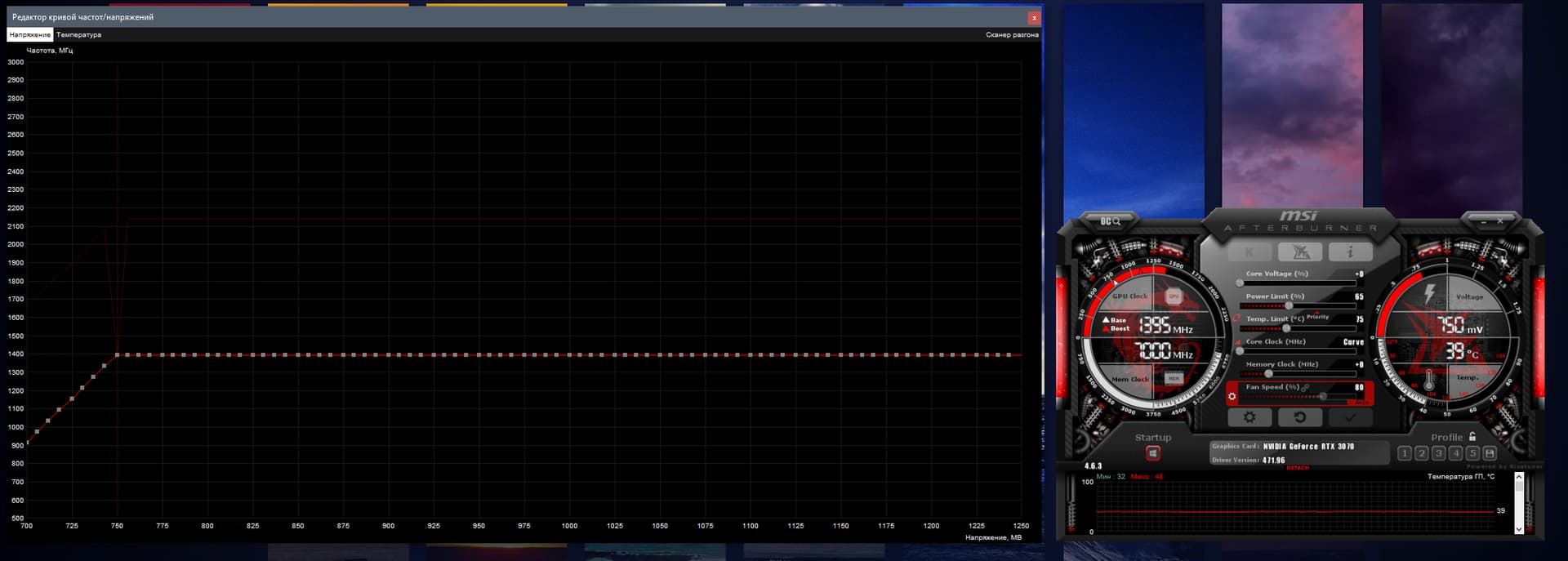Toggle the Profile lock icon
1568x561 pixels.
1472,437
